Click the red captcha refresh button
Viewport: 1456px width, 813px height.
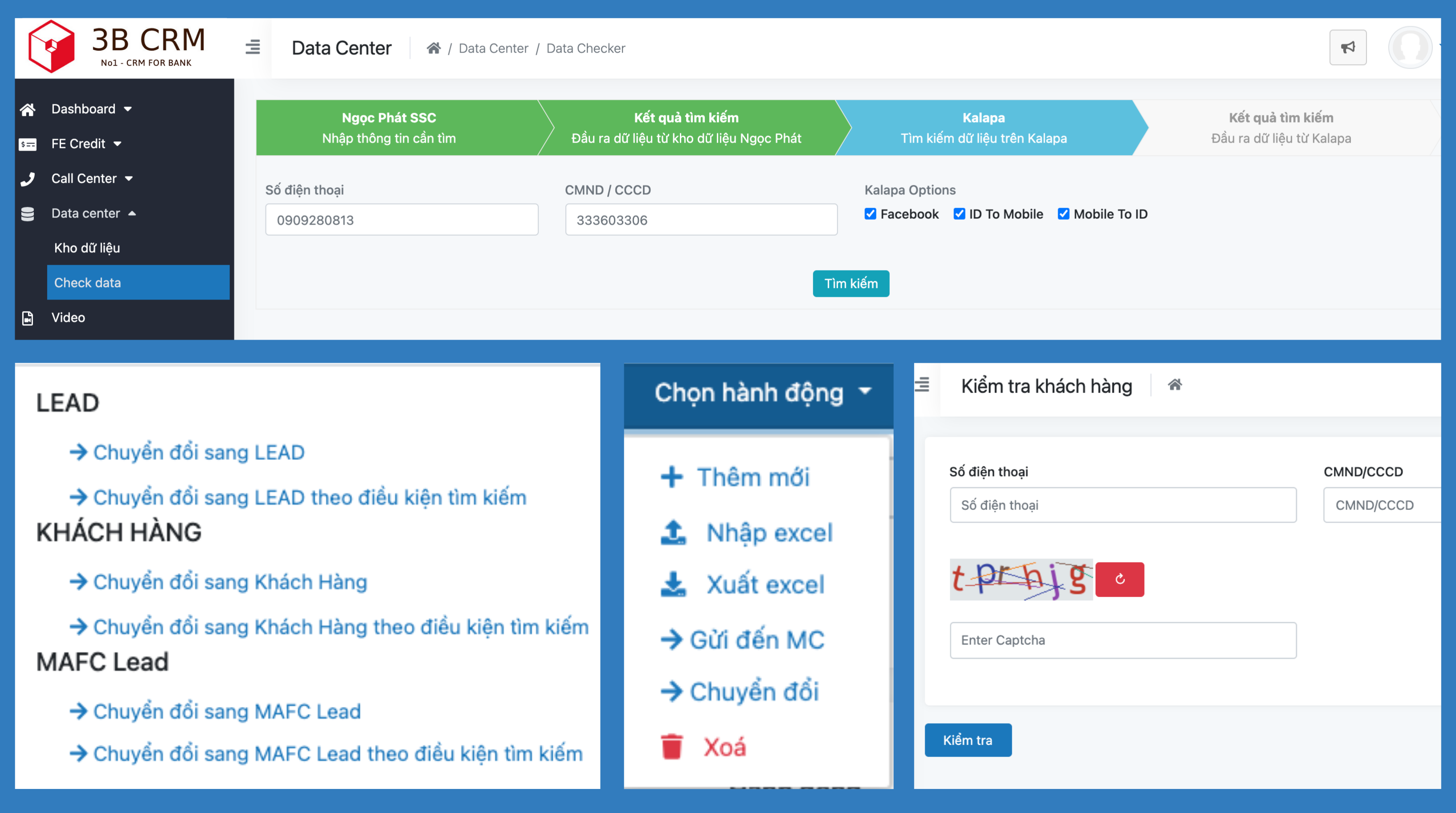pyautogui.click(x=1119, y=579)
